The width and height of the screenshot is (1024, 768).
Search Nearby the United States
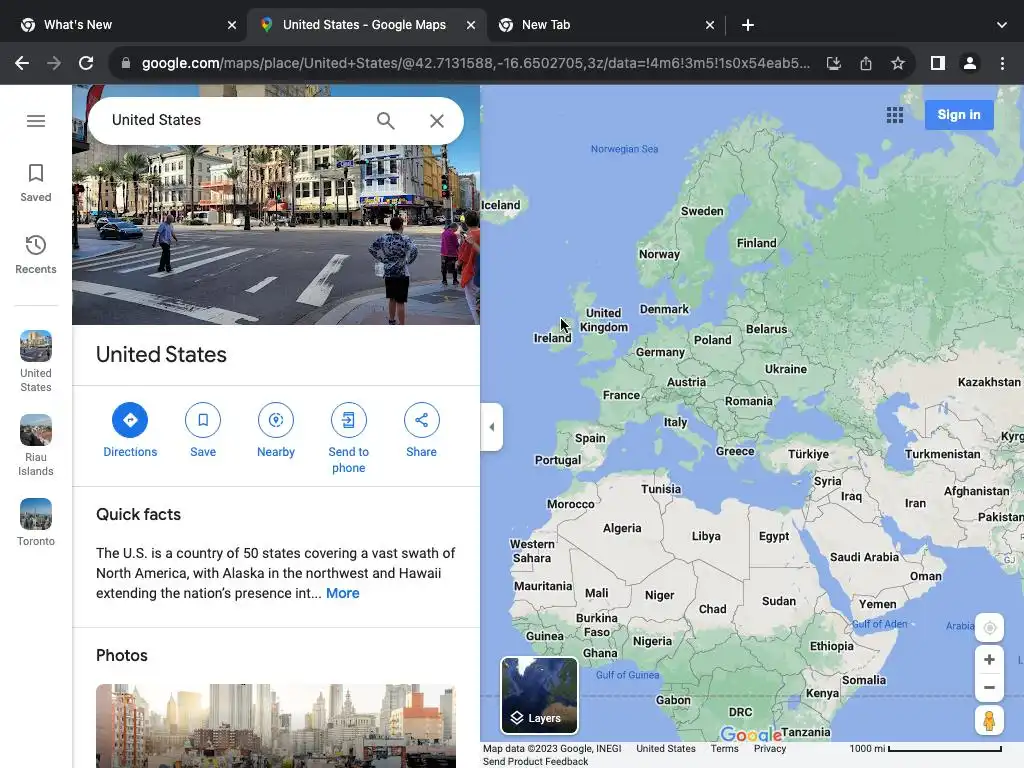276,430
